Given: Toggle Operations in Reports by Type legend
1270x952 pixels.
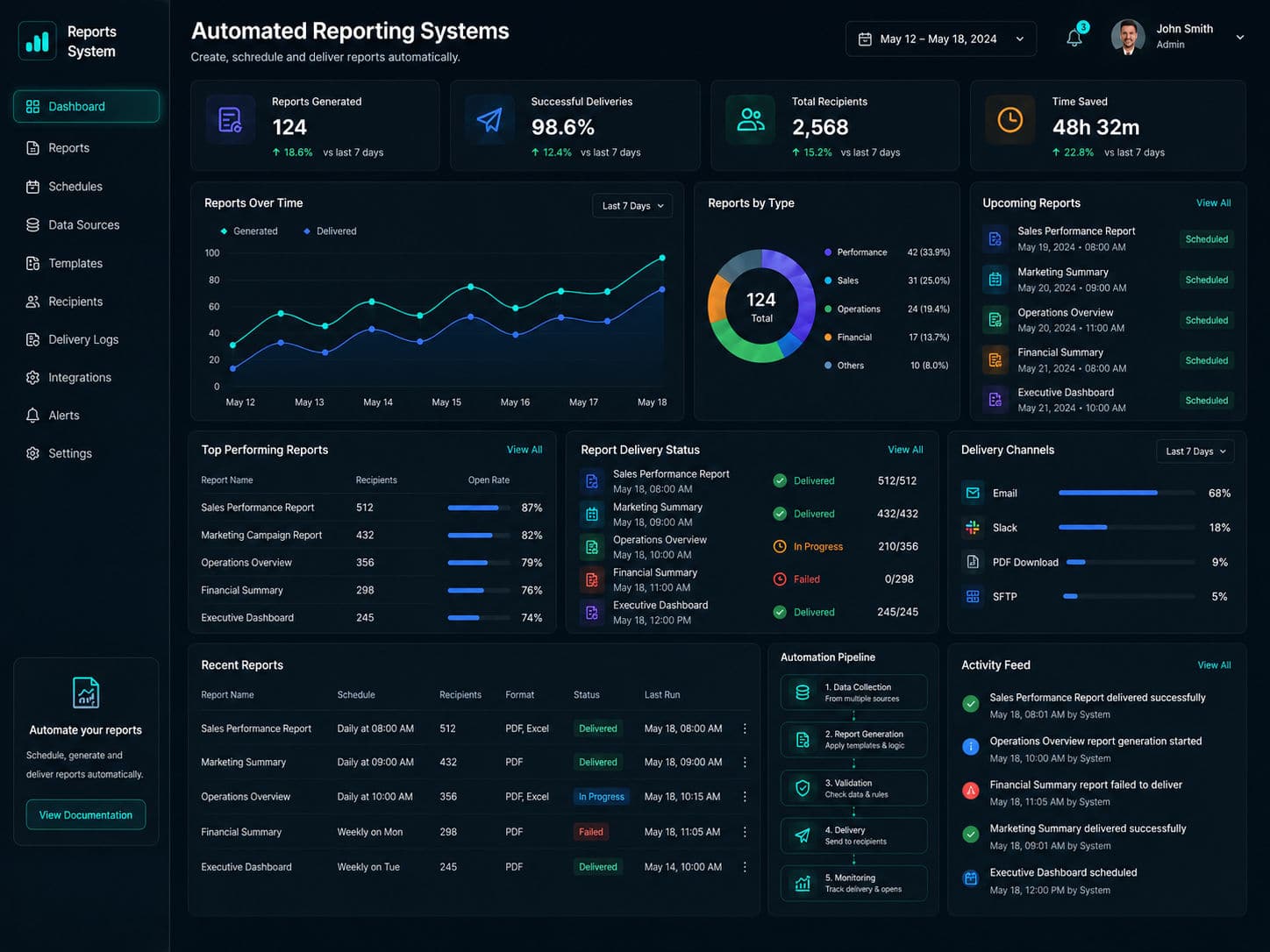Looking at the screenshot, I should [x=853, y=309].
